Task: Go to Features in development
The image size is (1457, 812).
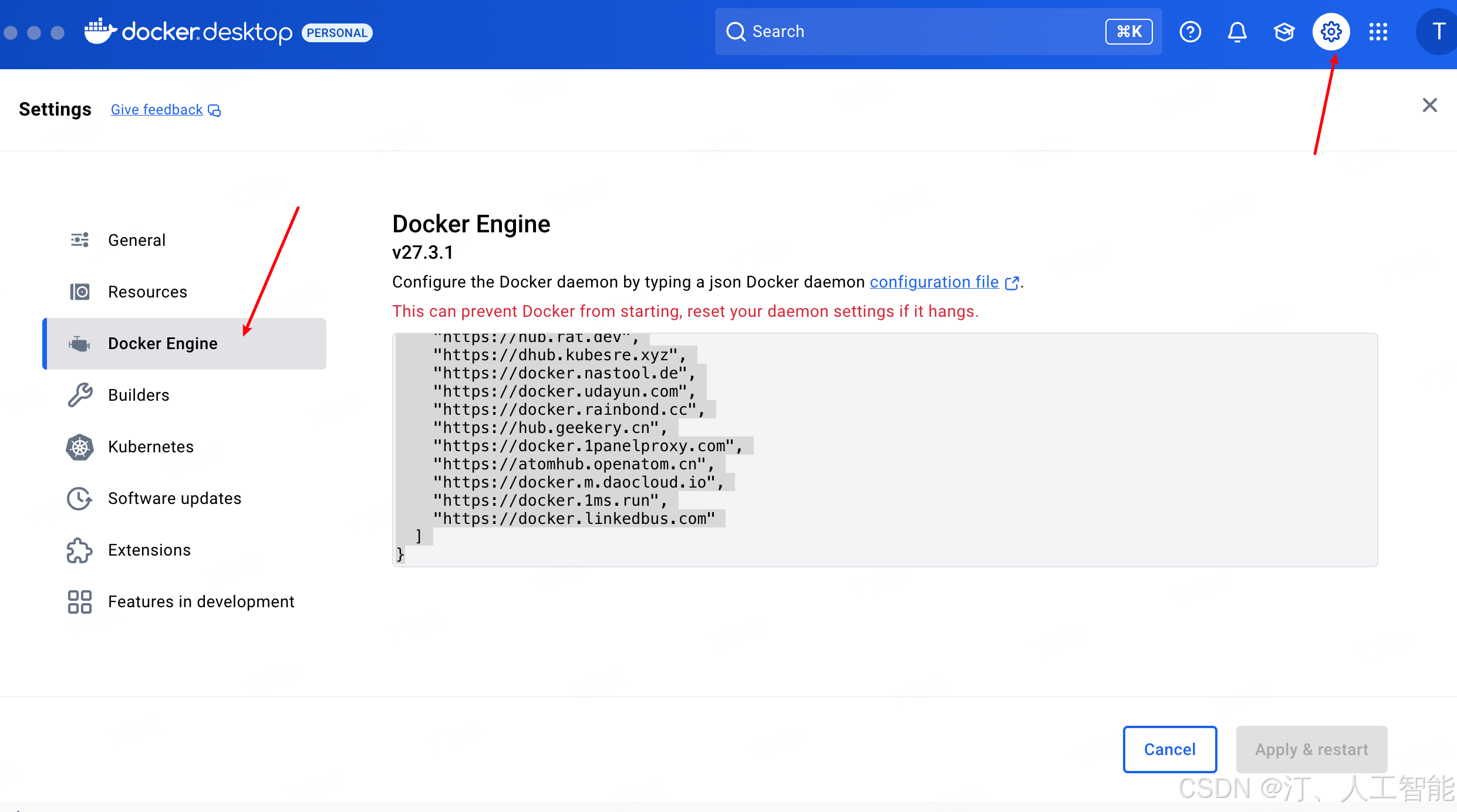Action: pyautogui.click(x=201, y=602)
